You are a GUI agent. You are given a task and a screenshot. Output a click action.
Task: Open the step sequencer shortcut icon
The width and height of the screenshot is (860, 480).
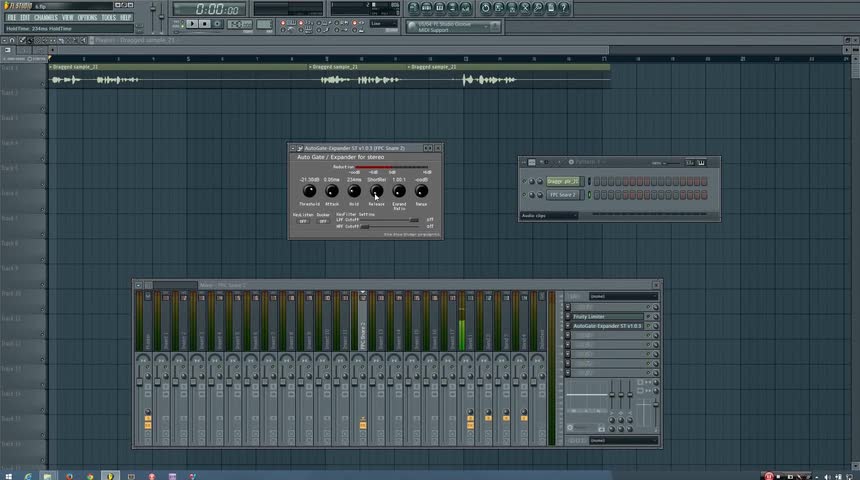coord(427,8)
